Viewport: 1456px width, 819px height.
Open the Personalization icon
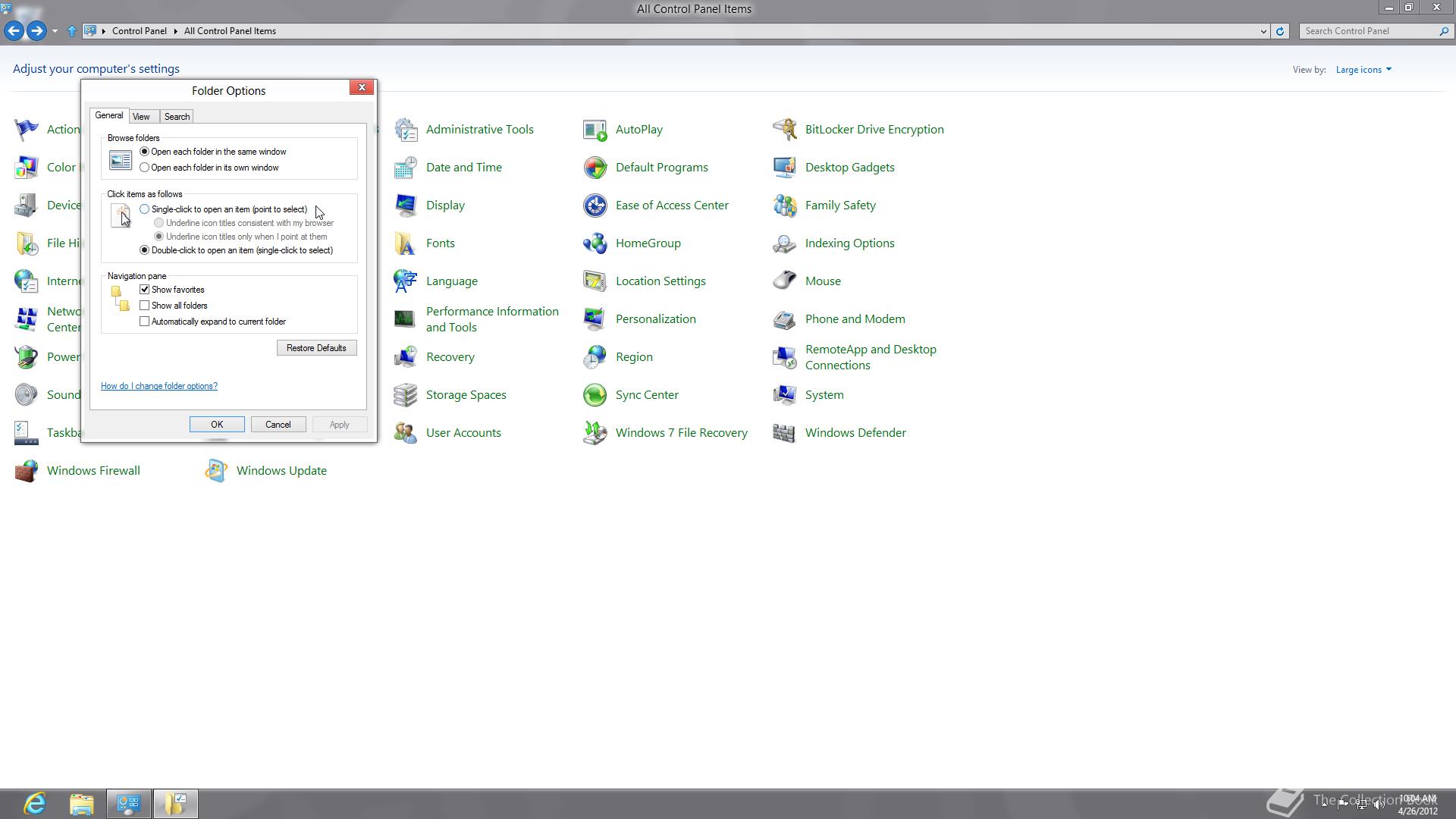[595, 319]
